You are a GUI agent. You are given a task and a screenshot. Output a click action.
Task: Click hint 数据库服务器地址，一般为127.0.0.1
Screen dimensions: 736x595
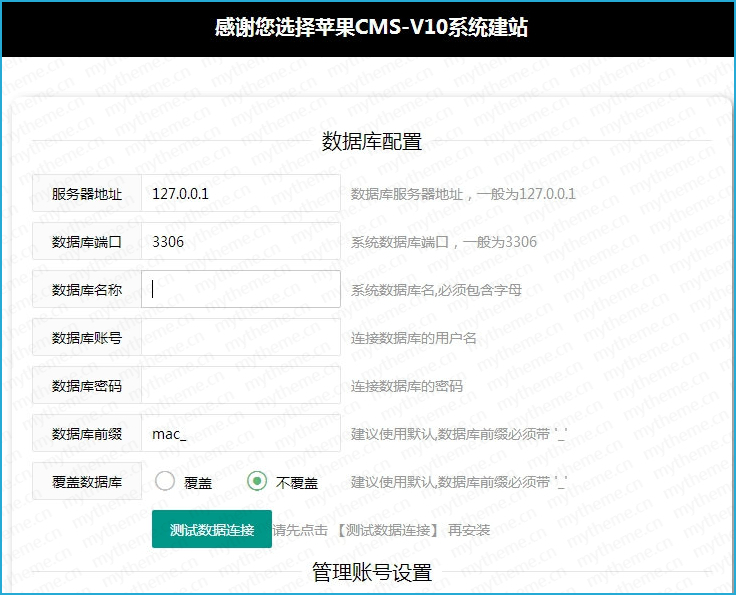[x=463, y=194]
